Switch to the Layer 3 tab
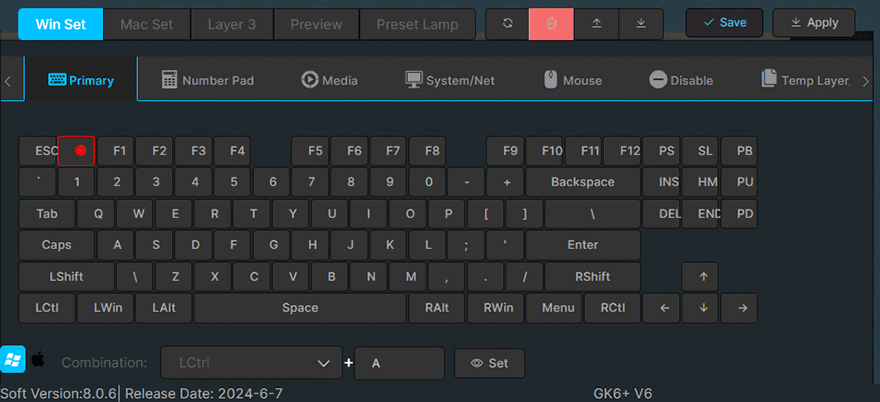Screen dimensions: 880x402 click(x=232, y=25)
